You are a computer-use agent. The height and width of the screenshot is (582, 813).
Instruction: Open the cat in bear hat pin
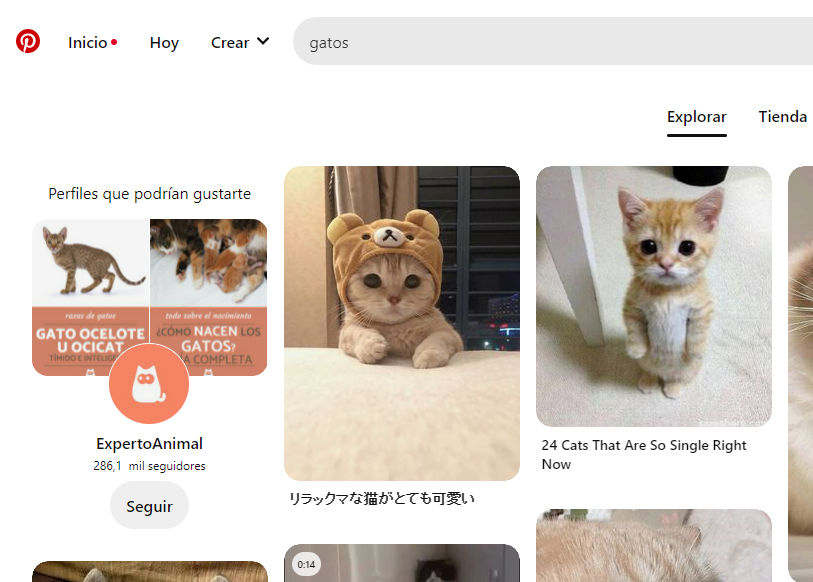click(402, 322)
